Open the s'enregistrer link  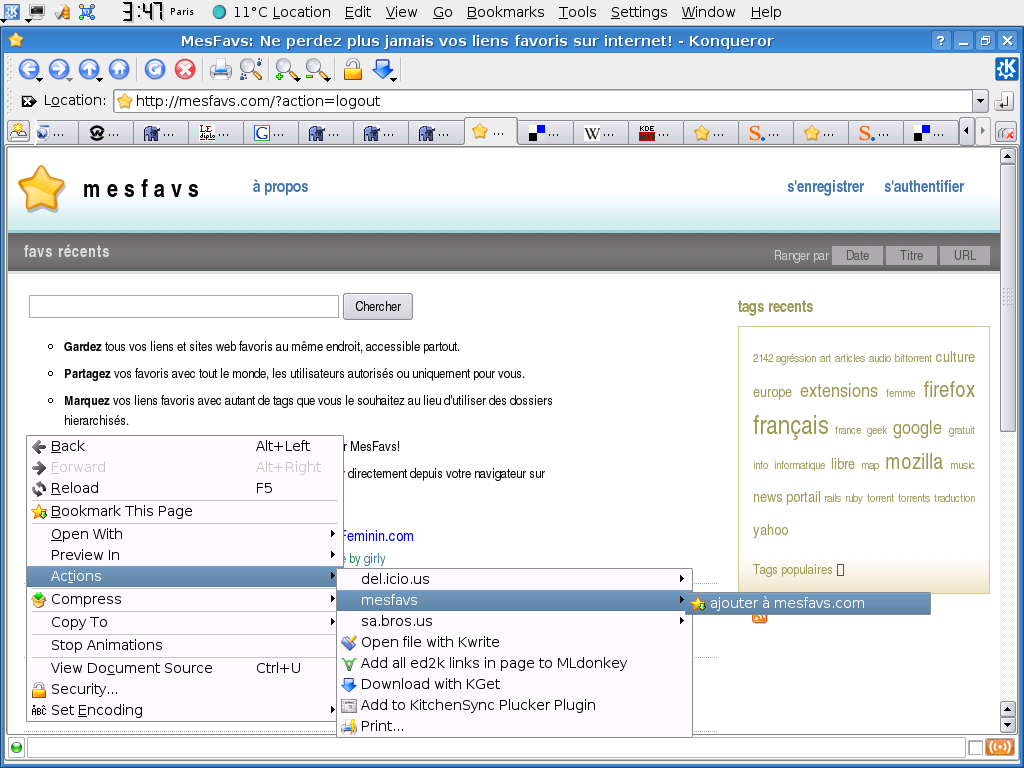tap(825, 187)
